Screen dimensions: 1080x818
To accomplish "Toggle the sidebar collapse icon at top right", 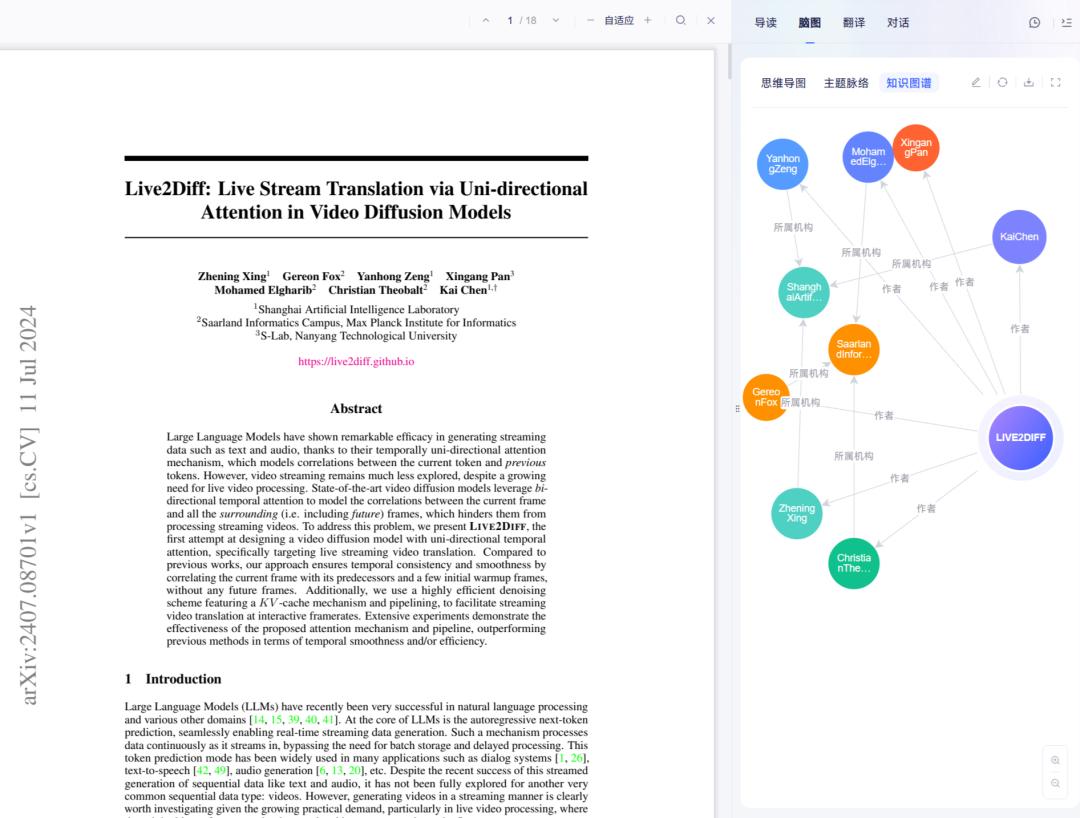I will [1066, 22].
